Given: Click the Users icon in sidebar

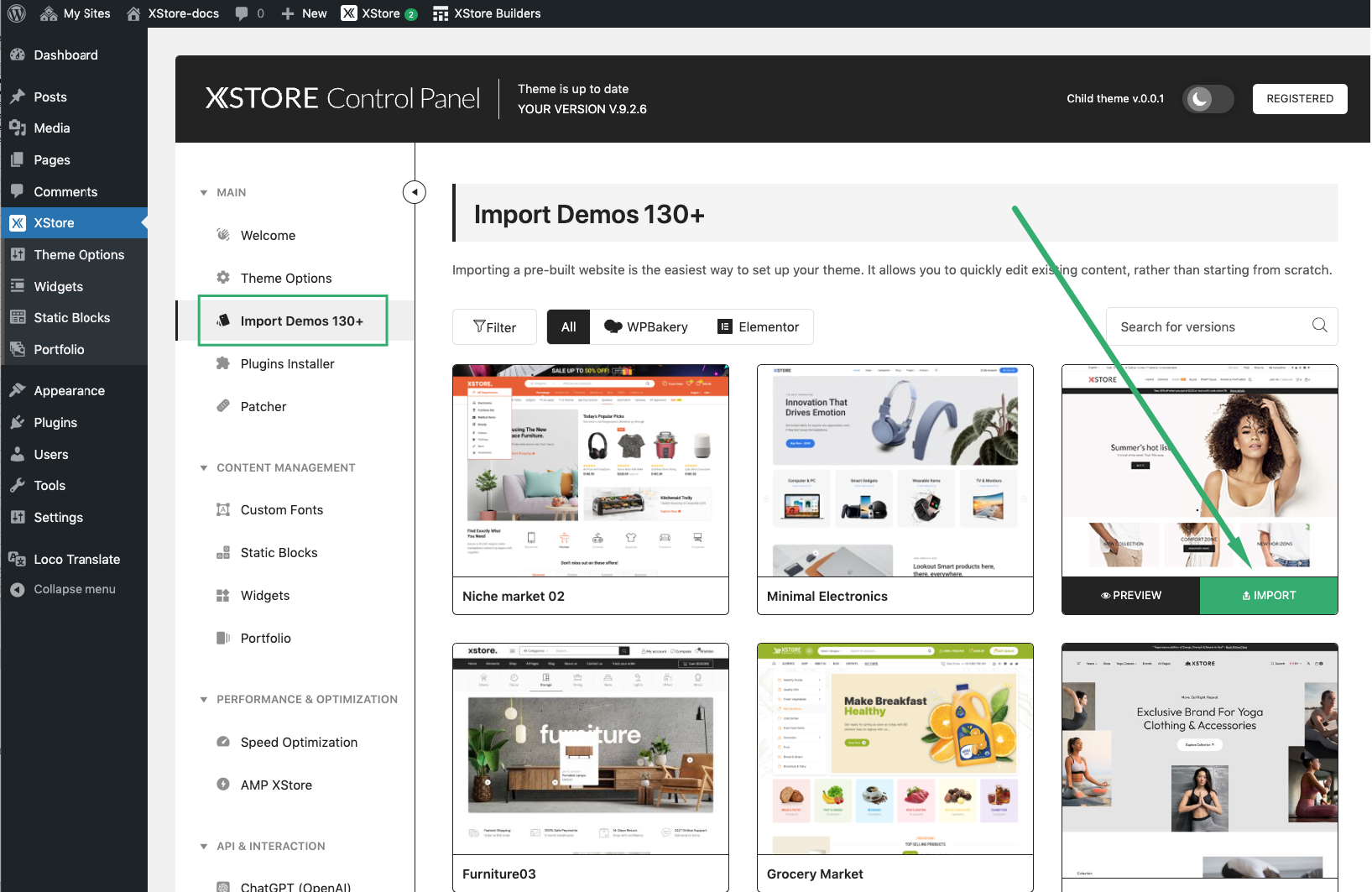Looking at the screenshot, I should tap(18, 454).
